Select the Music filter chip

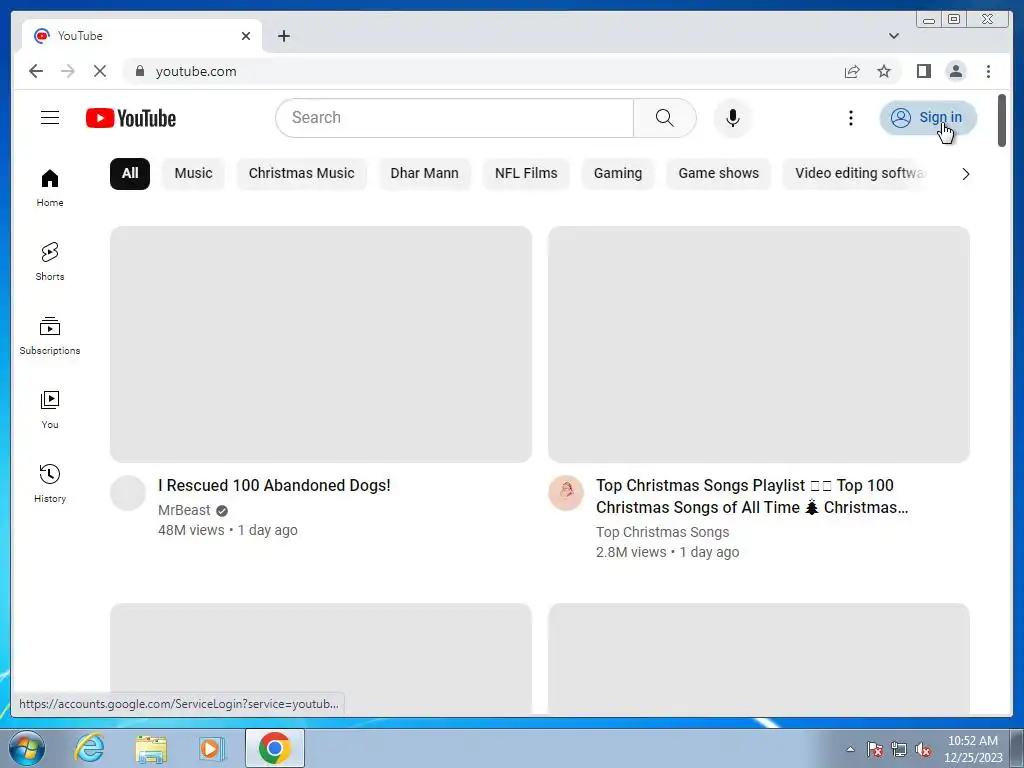click(x=193, y=174)
